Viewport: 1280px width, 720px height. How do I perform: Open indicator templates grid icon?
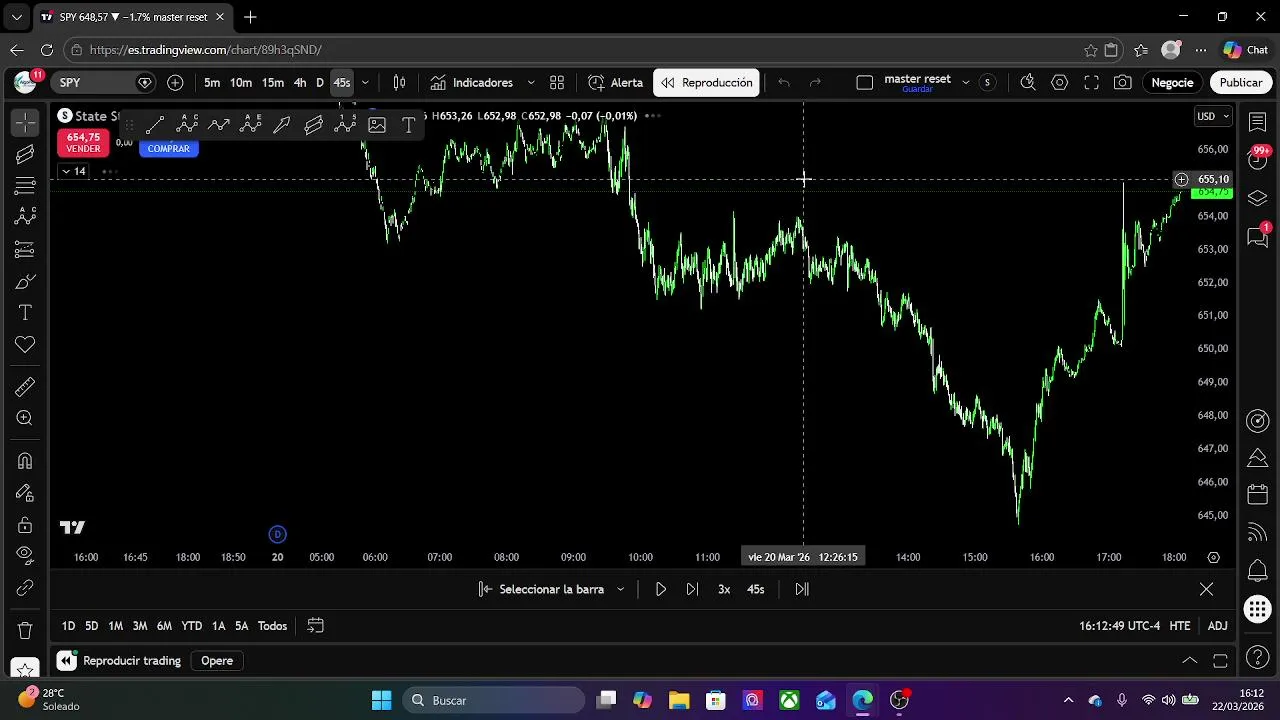pyautogui.click(x=557, y=83)
